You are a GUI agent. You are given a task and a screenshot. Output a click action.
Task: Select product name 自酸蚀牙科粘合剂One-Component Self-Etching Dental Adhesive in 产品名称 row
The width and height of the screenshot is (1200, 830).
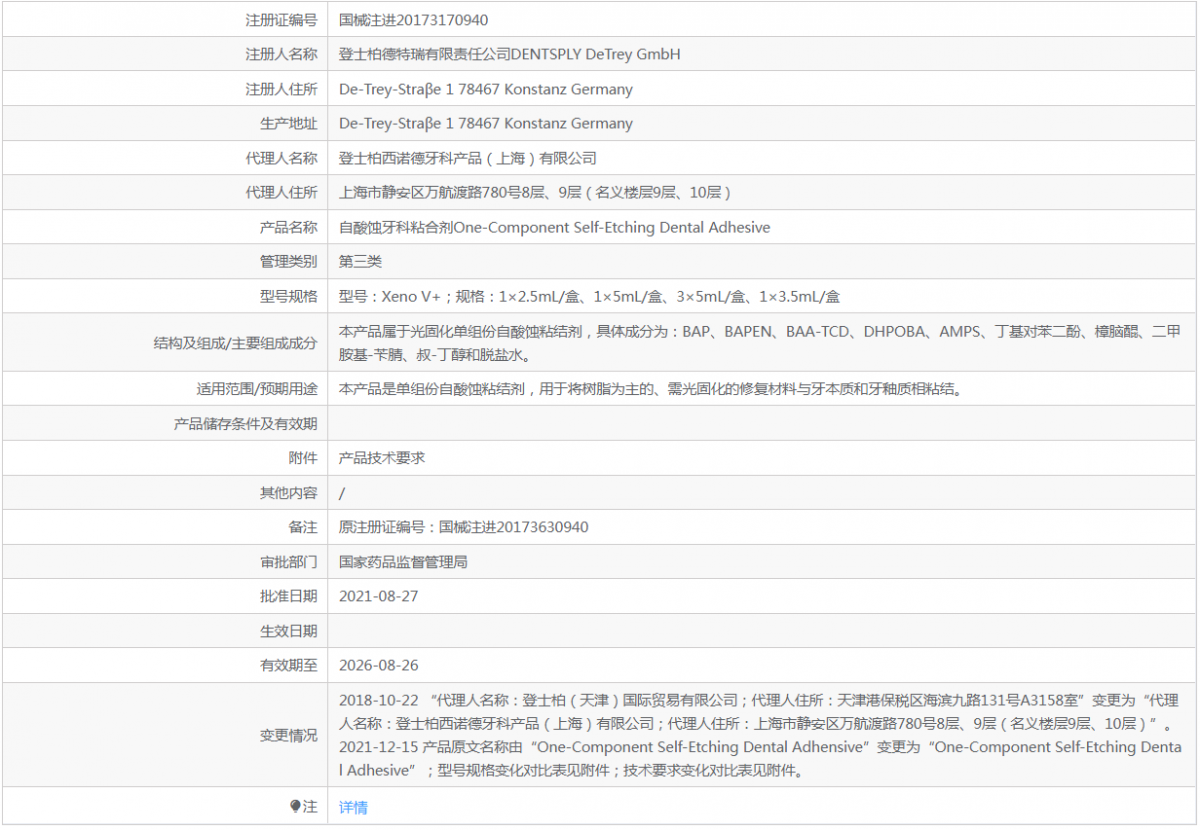(555, 227)
